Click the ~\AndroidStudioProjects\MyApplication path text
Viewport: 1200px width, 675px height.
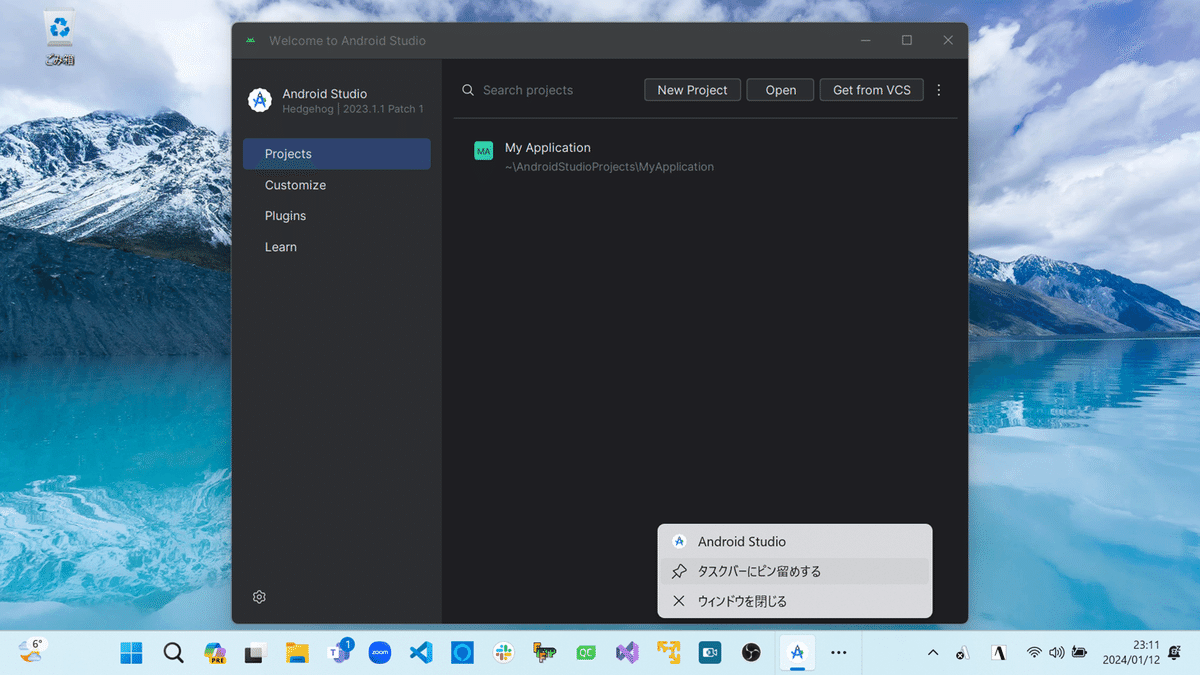tap(609, 167)
